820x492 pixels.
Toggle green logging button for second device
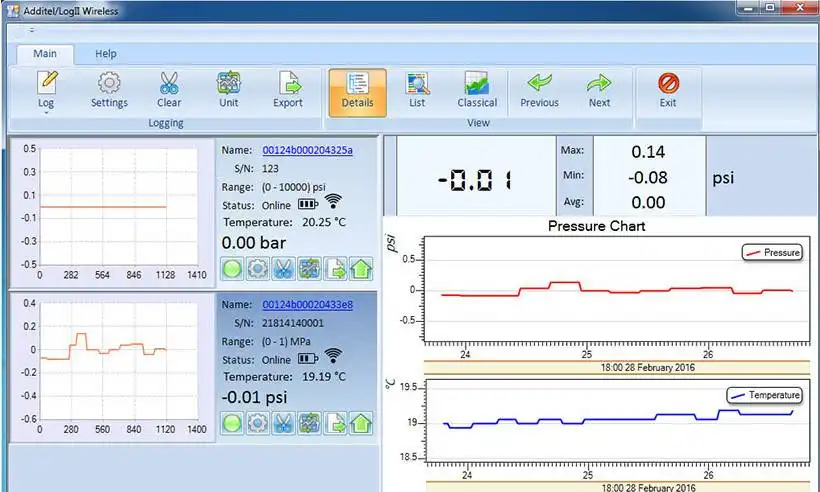233,422
